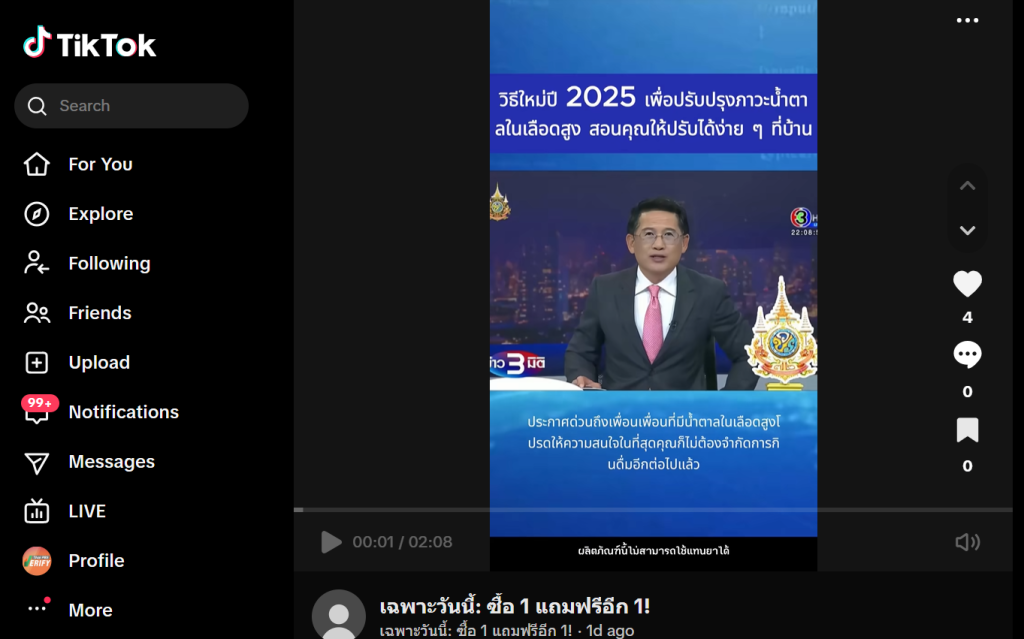Open the Explore compass icon
Viewport: 1024px width, 639px height.
37,214
